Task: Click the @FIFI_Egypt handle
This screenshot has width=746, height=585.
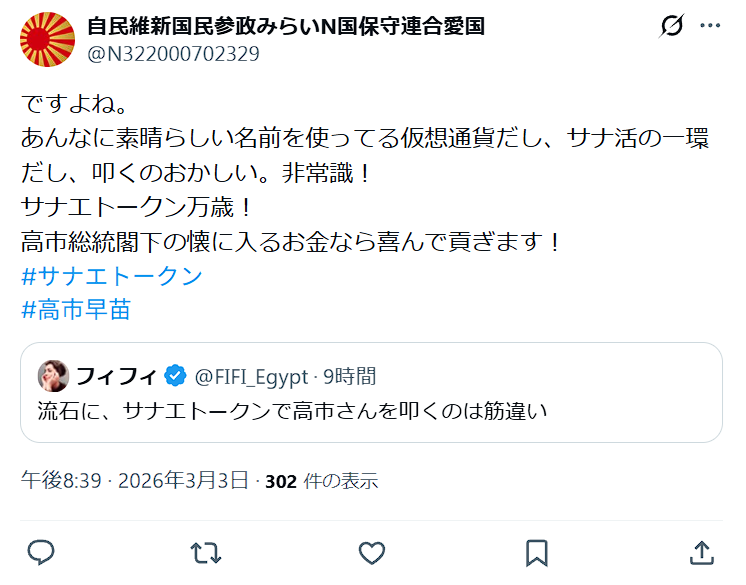Action: [249, 376]
